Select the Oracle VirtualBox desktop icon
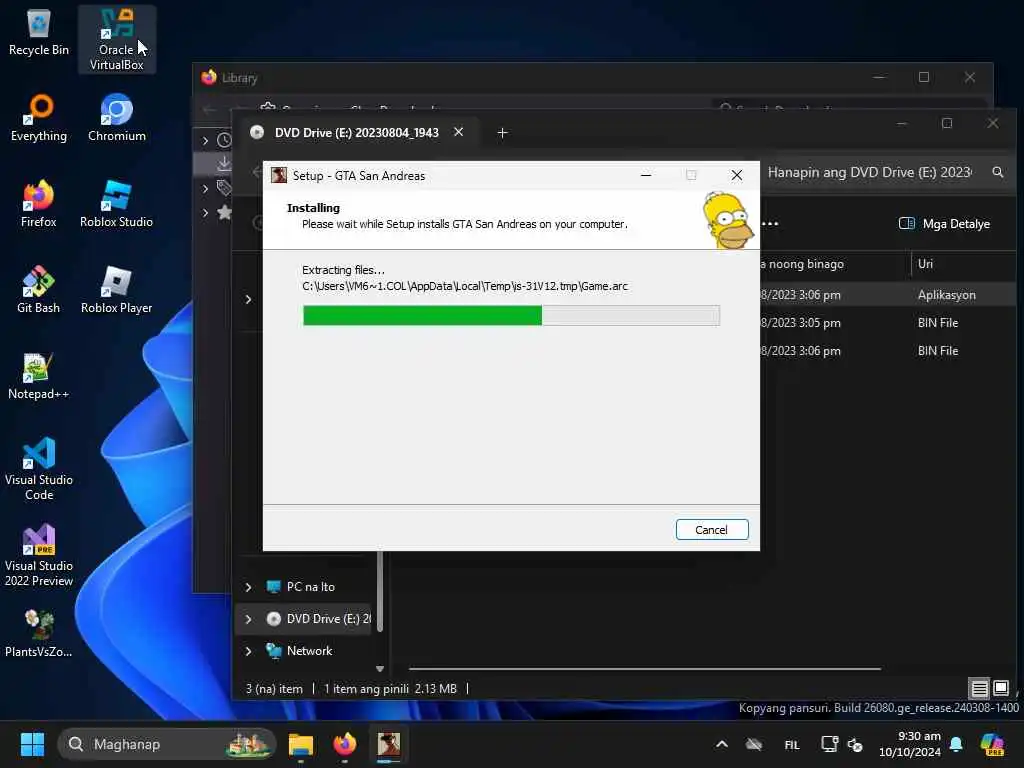Viewport: 1024px width, 768px height. point(116,39)
